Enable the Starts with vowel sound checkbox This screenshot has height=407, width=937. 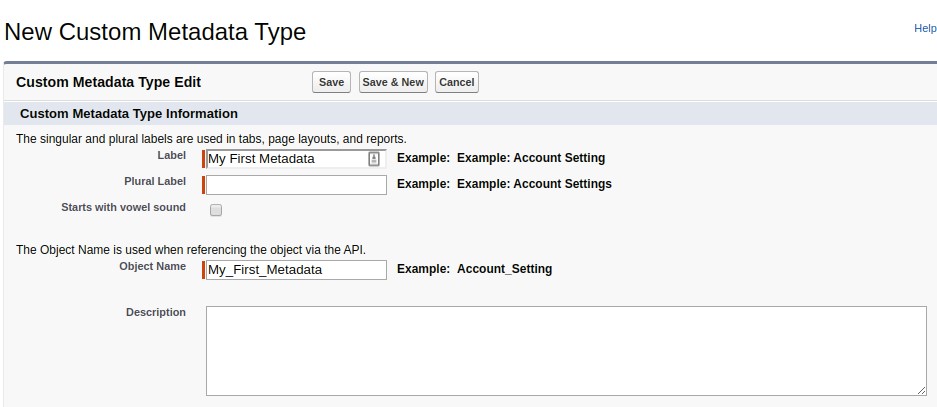click(x=216, y=210)
